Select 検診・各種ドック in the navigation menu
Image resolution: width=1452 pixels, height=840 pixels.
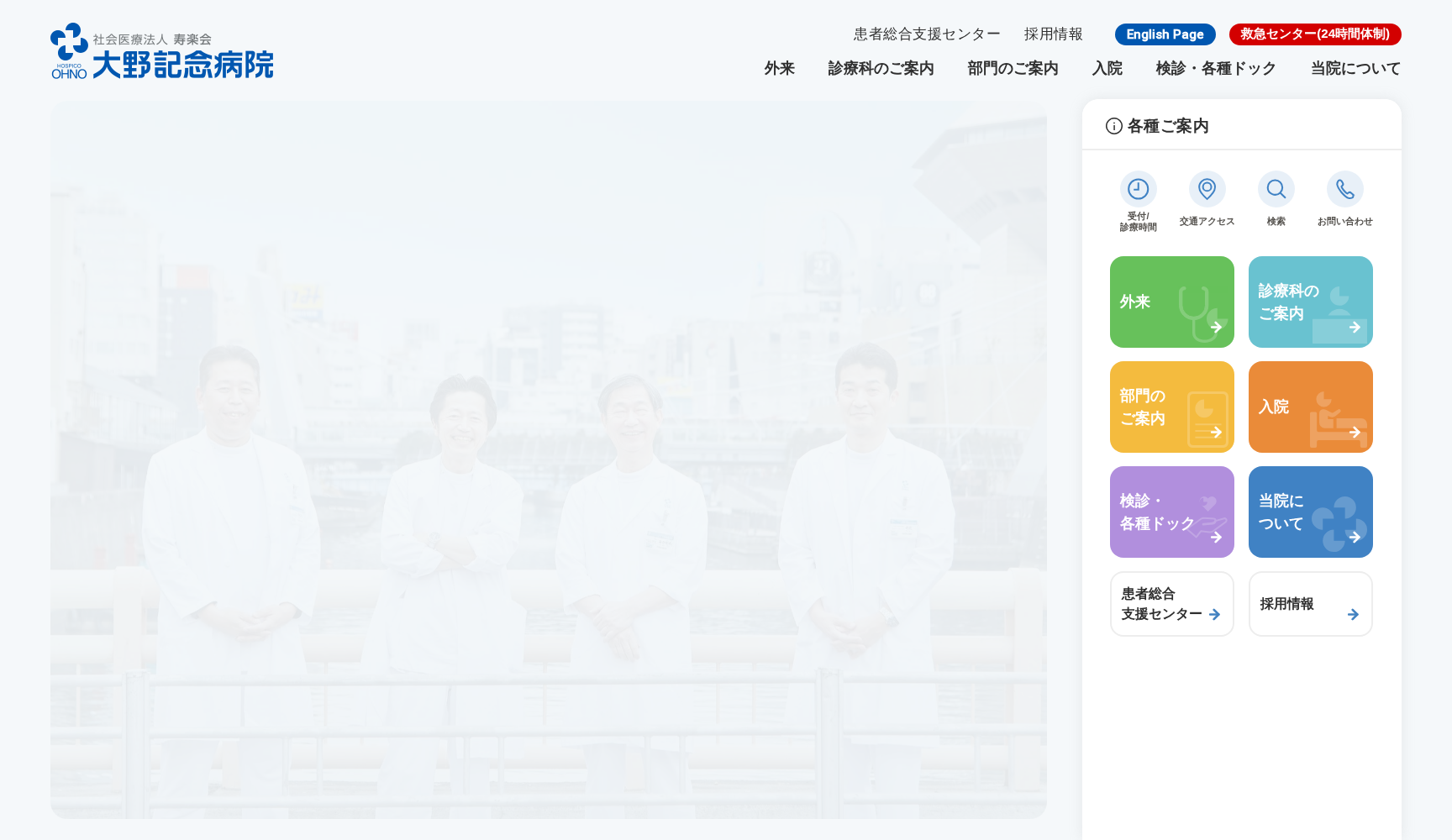(x=1216, y=68)
